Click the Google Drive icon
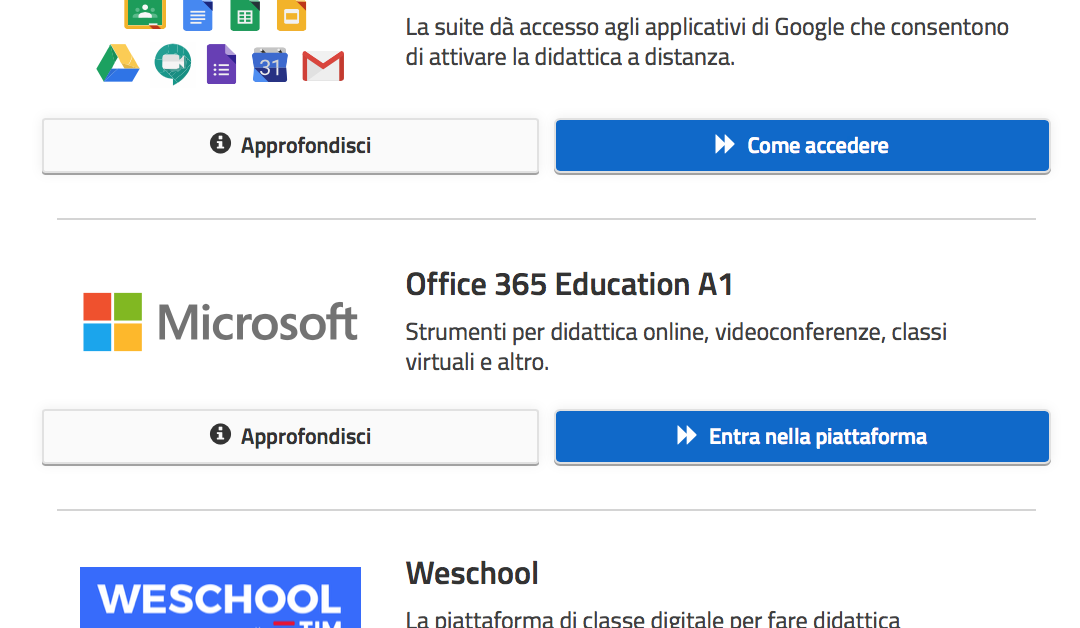1080x628 pixels. [x=118, y=63]
